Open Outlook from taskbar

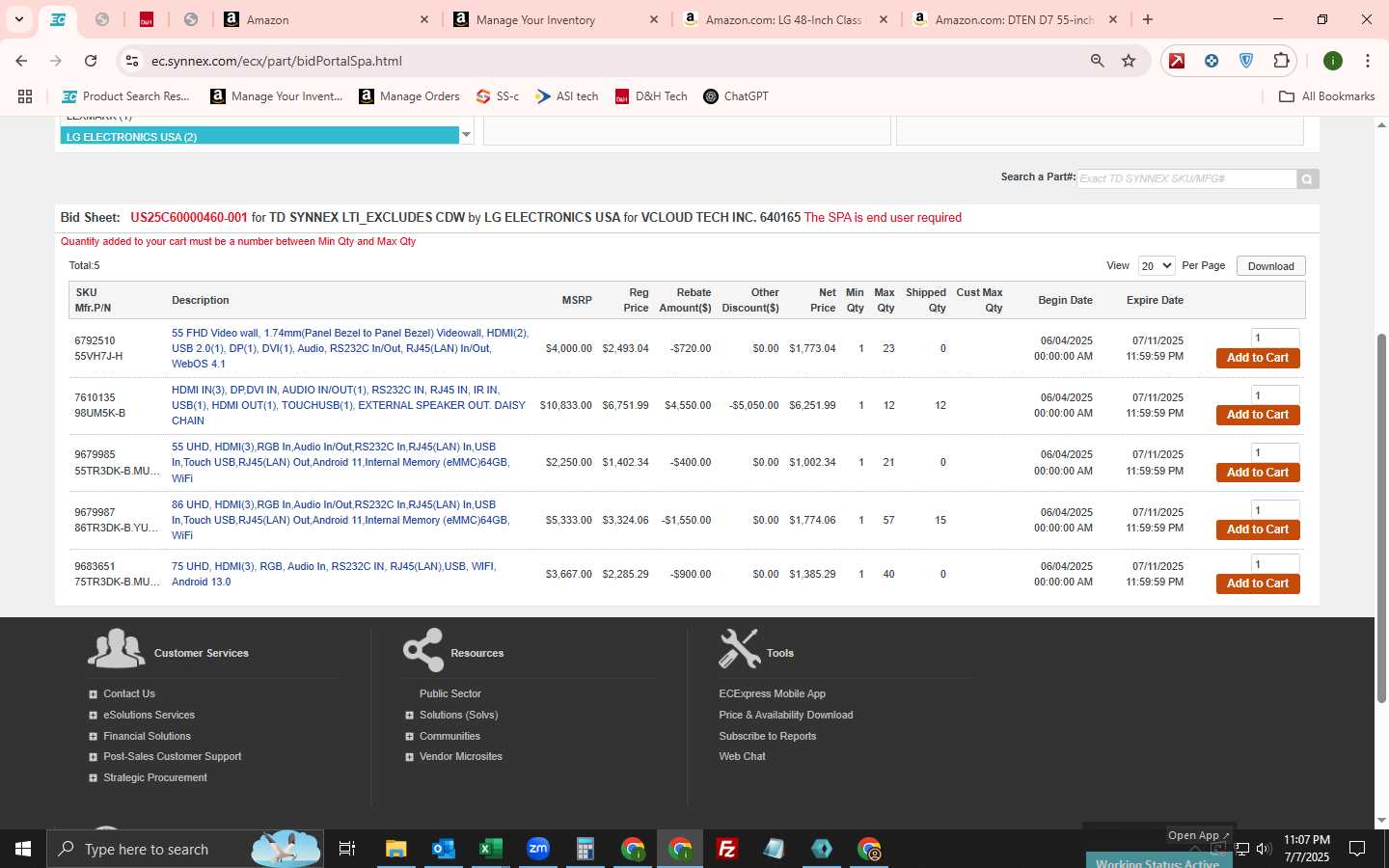tap(444, 849)
